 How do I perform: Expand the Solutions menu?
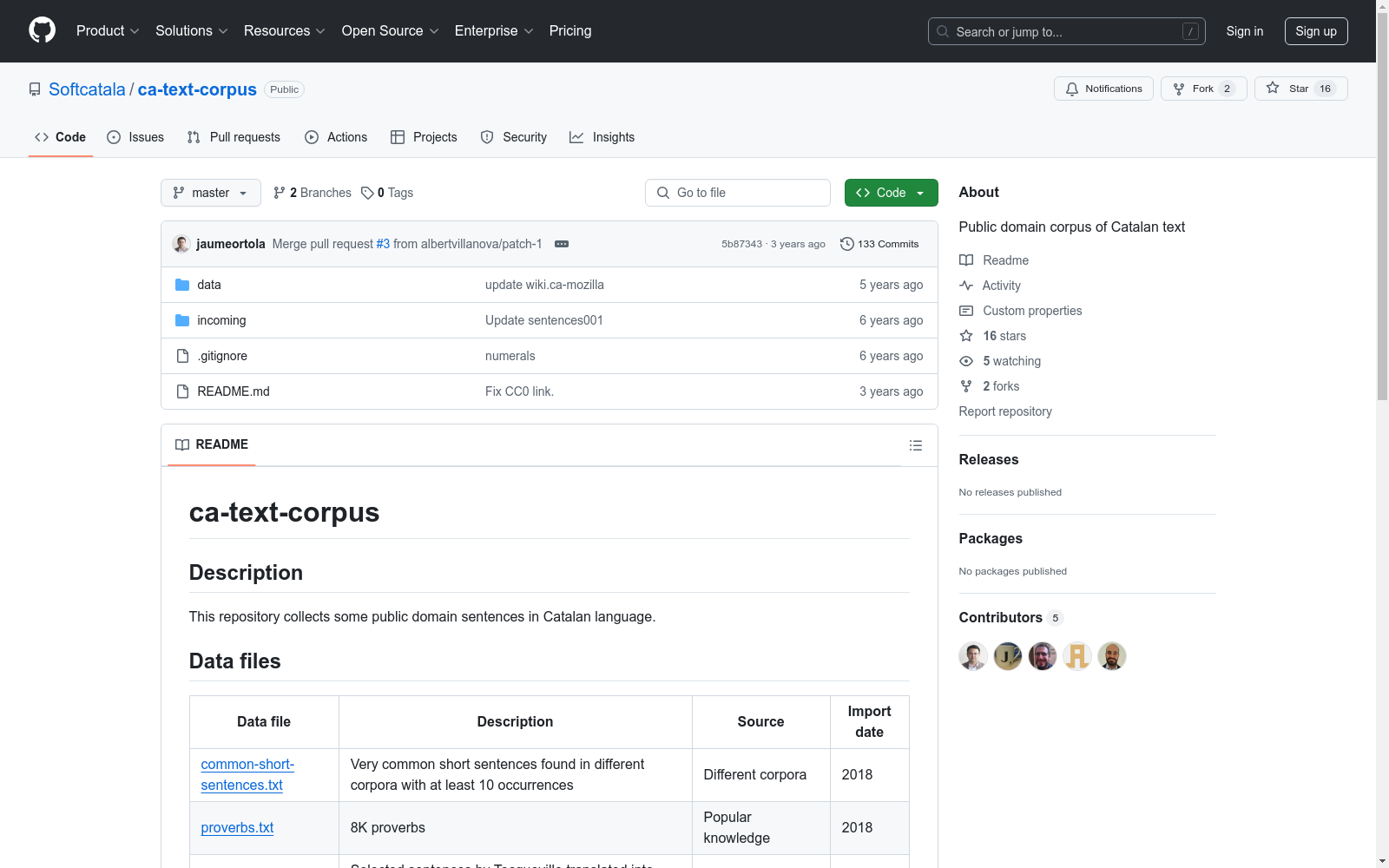(x=191, y=31)
